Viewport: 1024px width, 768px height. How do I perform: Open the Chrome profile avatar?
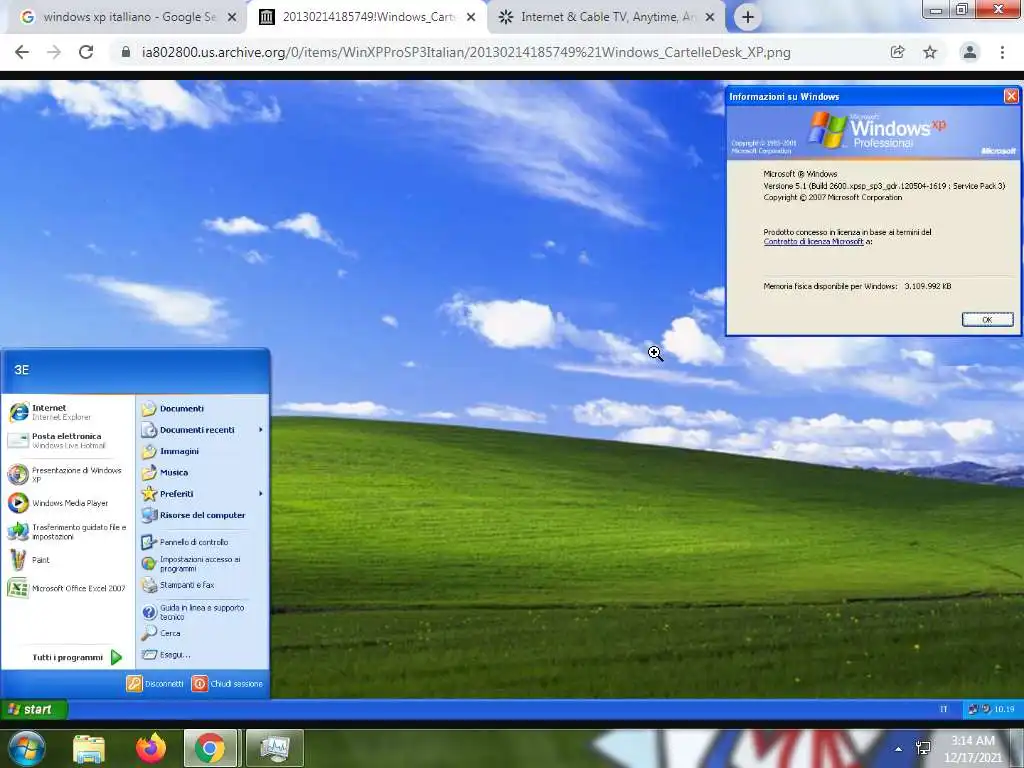970,52
